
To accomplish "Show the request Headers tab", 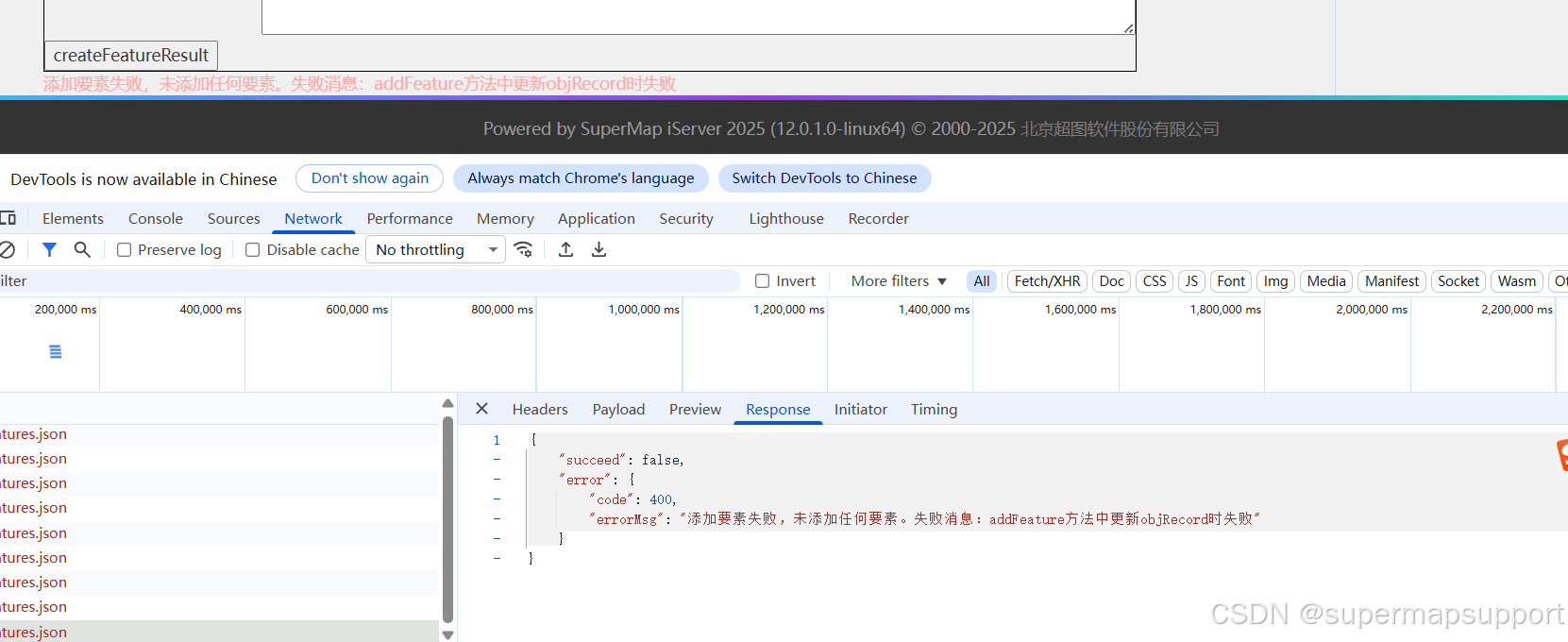I will [540, 409].
